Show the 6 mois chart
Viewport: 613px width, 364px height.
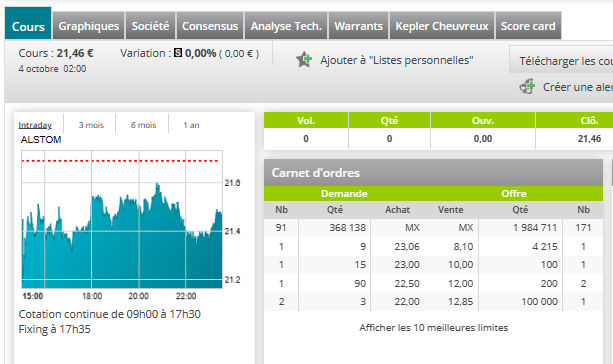click(x=143, y=125)
